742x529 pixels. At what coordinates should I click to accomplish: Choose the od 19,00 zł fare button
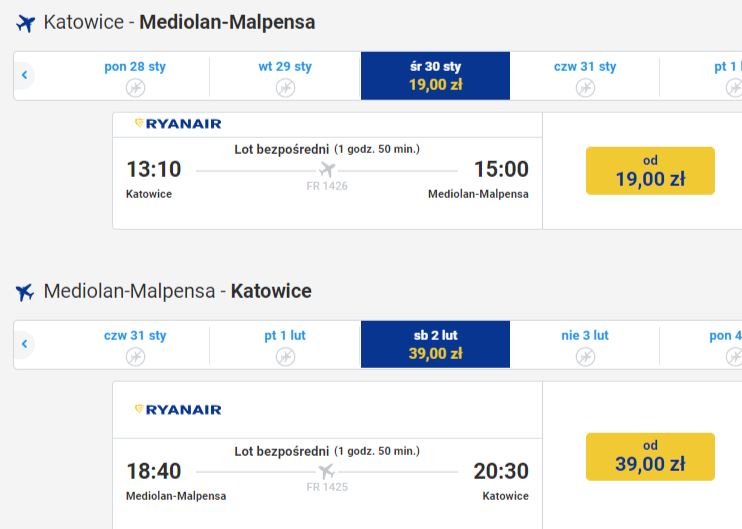pos(650,171)
